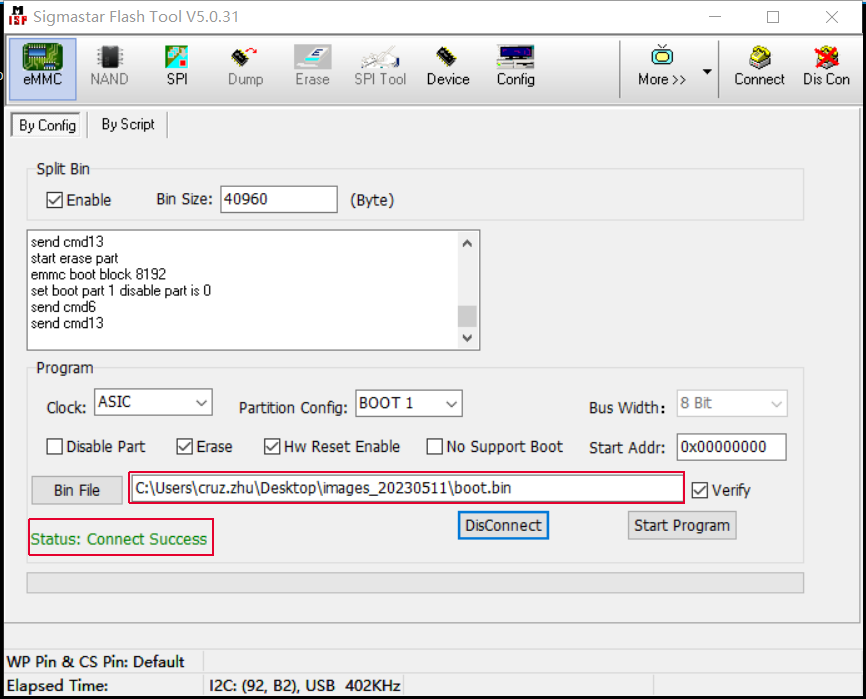The height and width of the screenshot is (699, 866).
Task: Select the eMMC flash mode icon
Action: click(43, 68)
